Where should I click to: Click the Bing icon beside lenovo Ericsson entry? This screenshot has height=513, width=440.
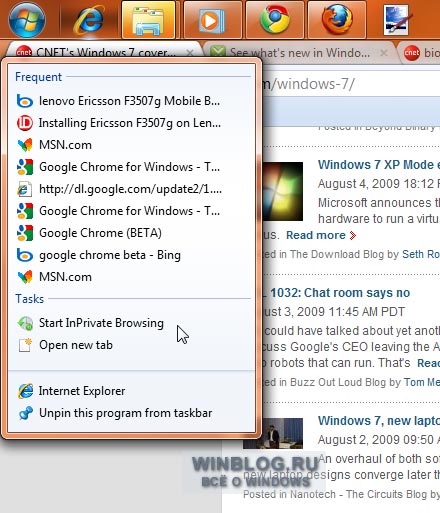[x=25, y=101]
